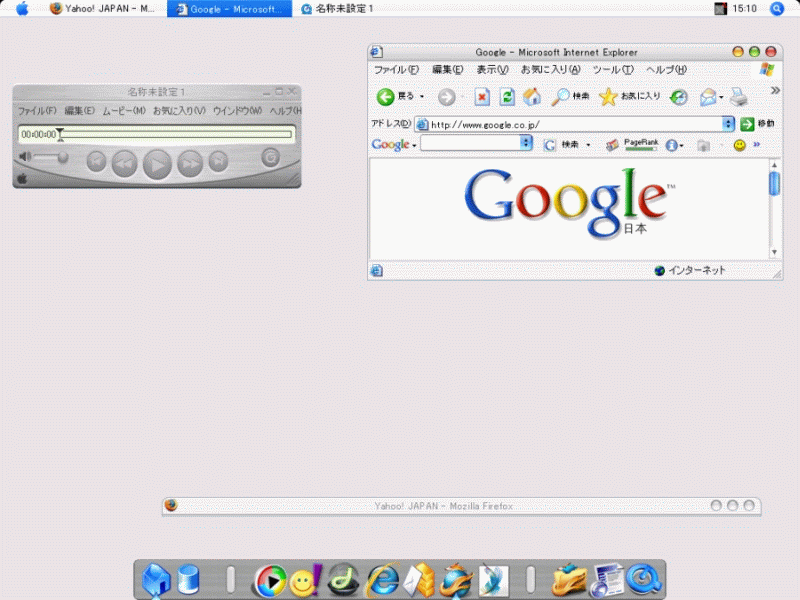This screenshot has width=800, height=600.
Task: Click the QuickTime volume slider knob
Action: point(63,157)
